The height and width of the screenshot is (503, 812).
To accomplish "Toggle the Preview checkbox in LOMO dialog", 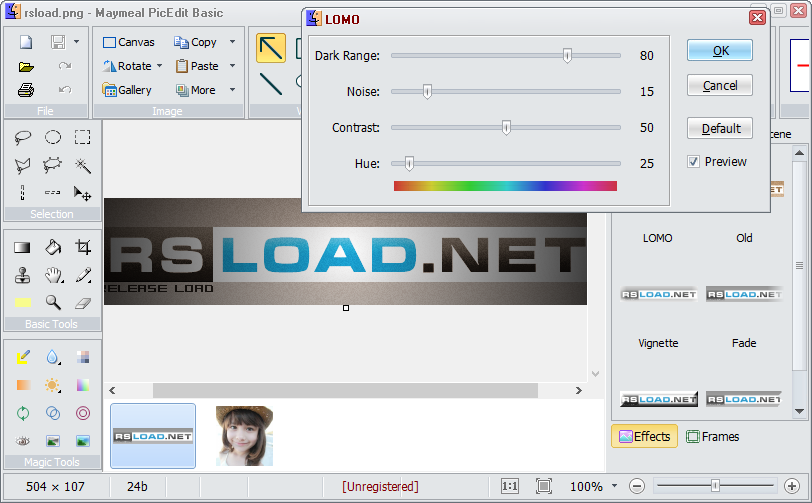I will [x=693, y=162].
